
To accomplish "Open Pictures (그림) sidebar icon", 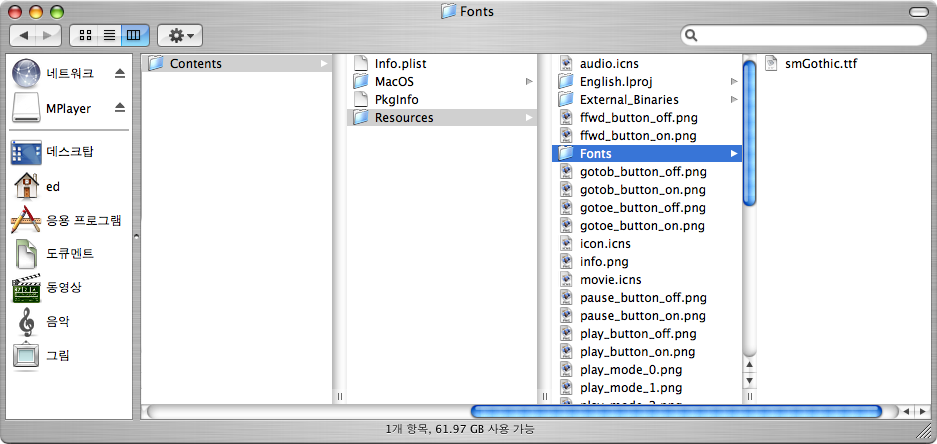I will click(x=26, y=356).
